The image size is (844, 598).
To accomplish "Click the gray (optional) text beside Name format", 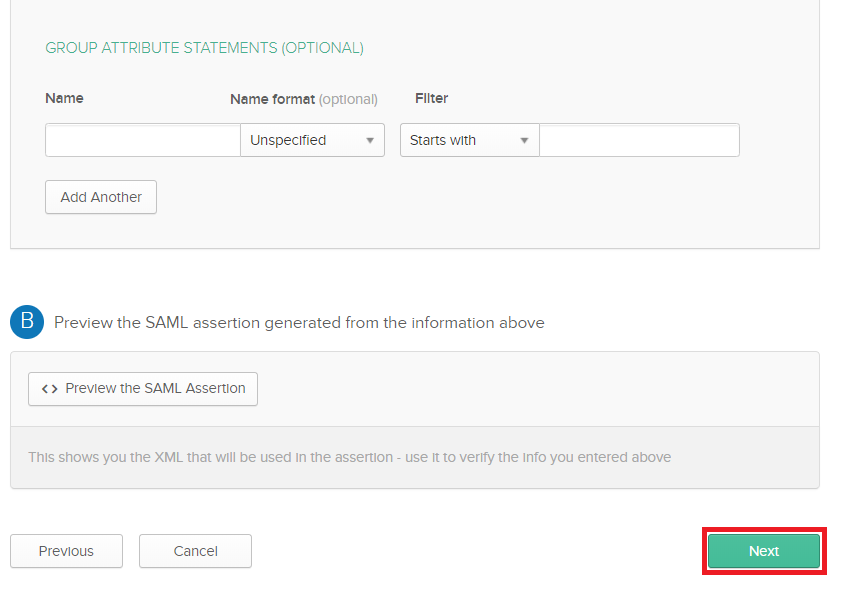I will click(348, 100).
